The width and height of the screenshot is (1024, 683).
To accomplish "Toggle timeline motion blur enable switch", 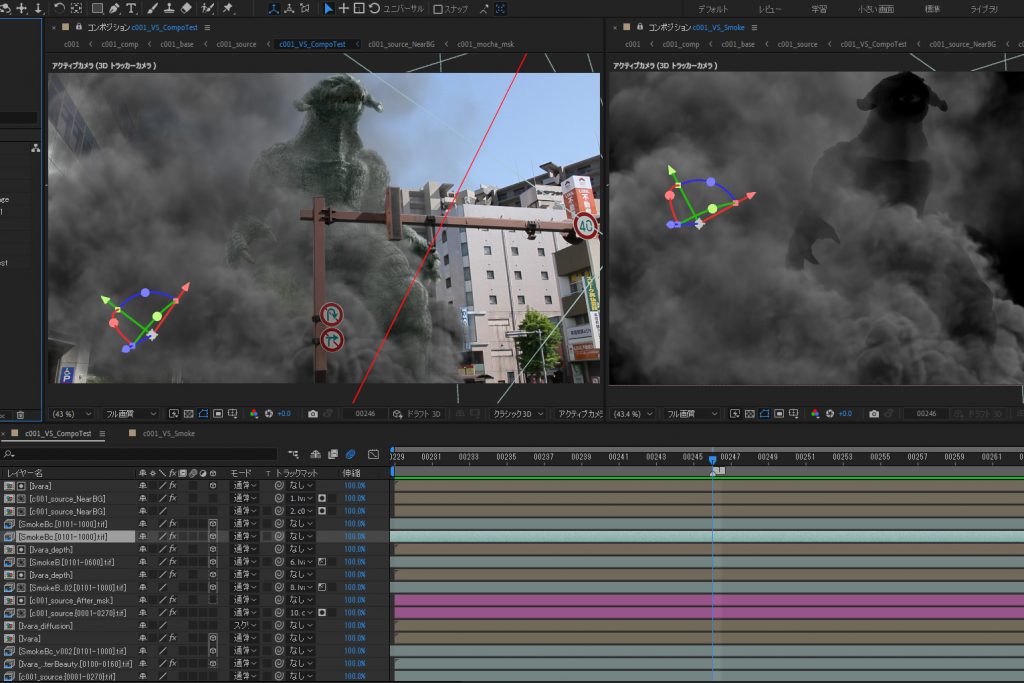I will coord(350,454).
